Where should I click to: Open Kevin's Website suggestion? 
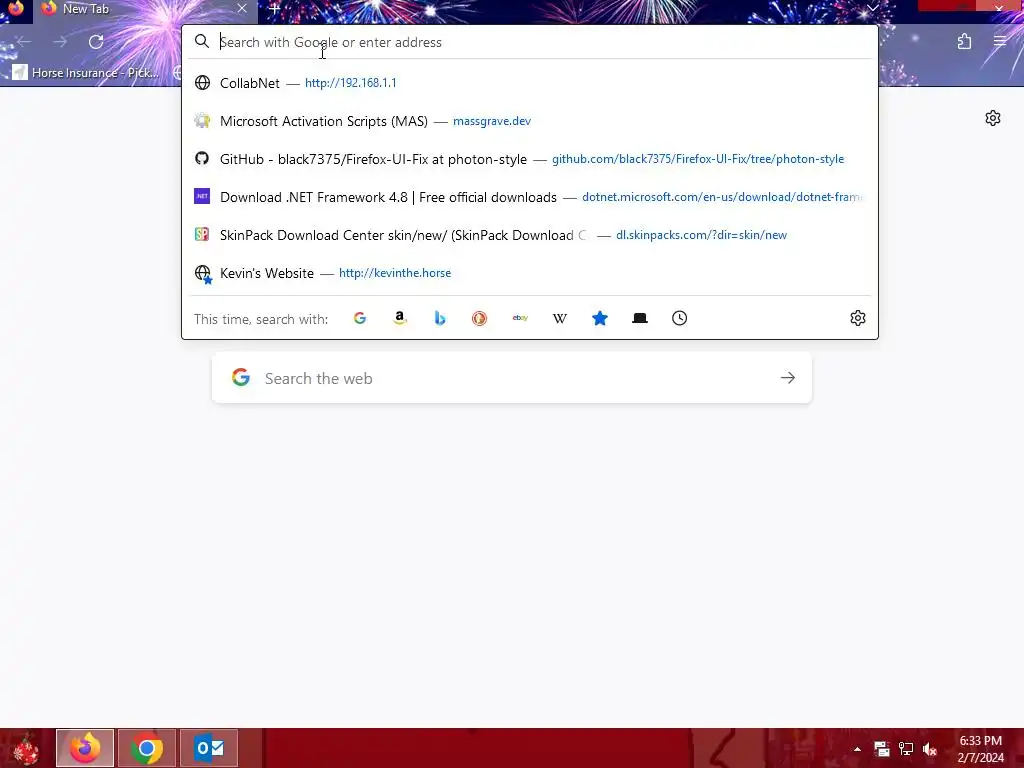coord(530,273)
